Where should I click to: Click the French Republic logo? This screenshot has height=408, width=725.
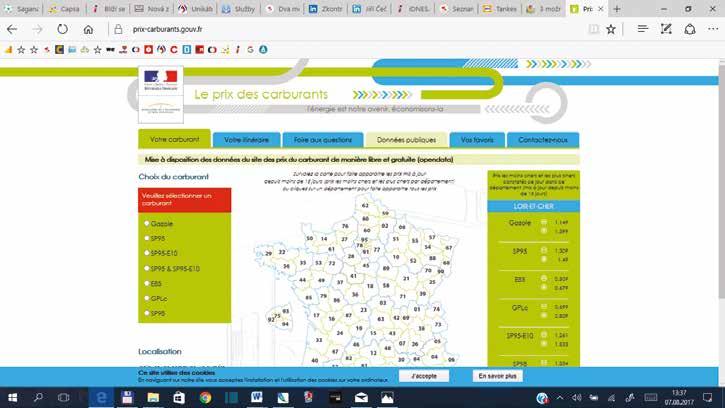pyautogui.click(x=160, y=80)
